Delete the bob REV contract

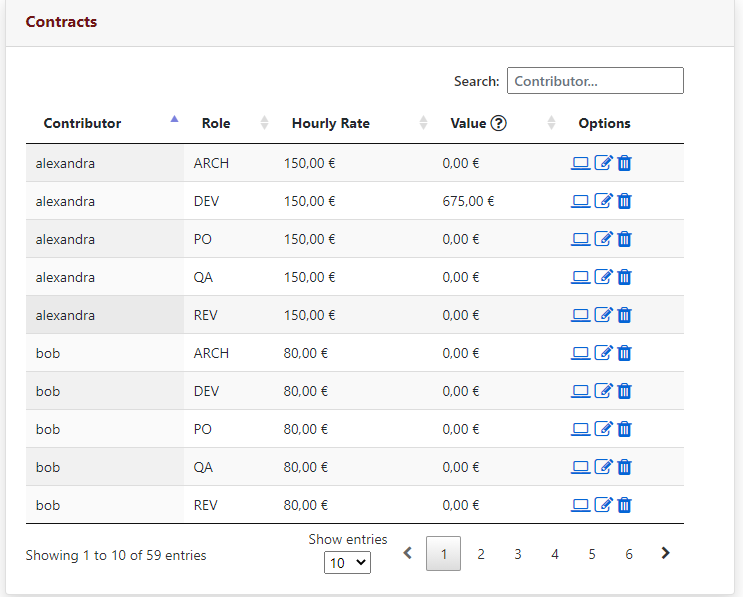625,505
